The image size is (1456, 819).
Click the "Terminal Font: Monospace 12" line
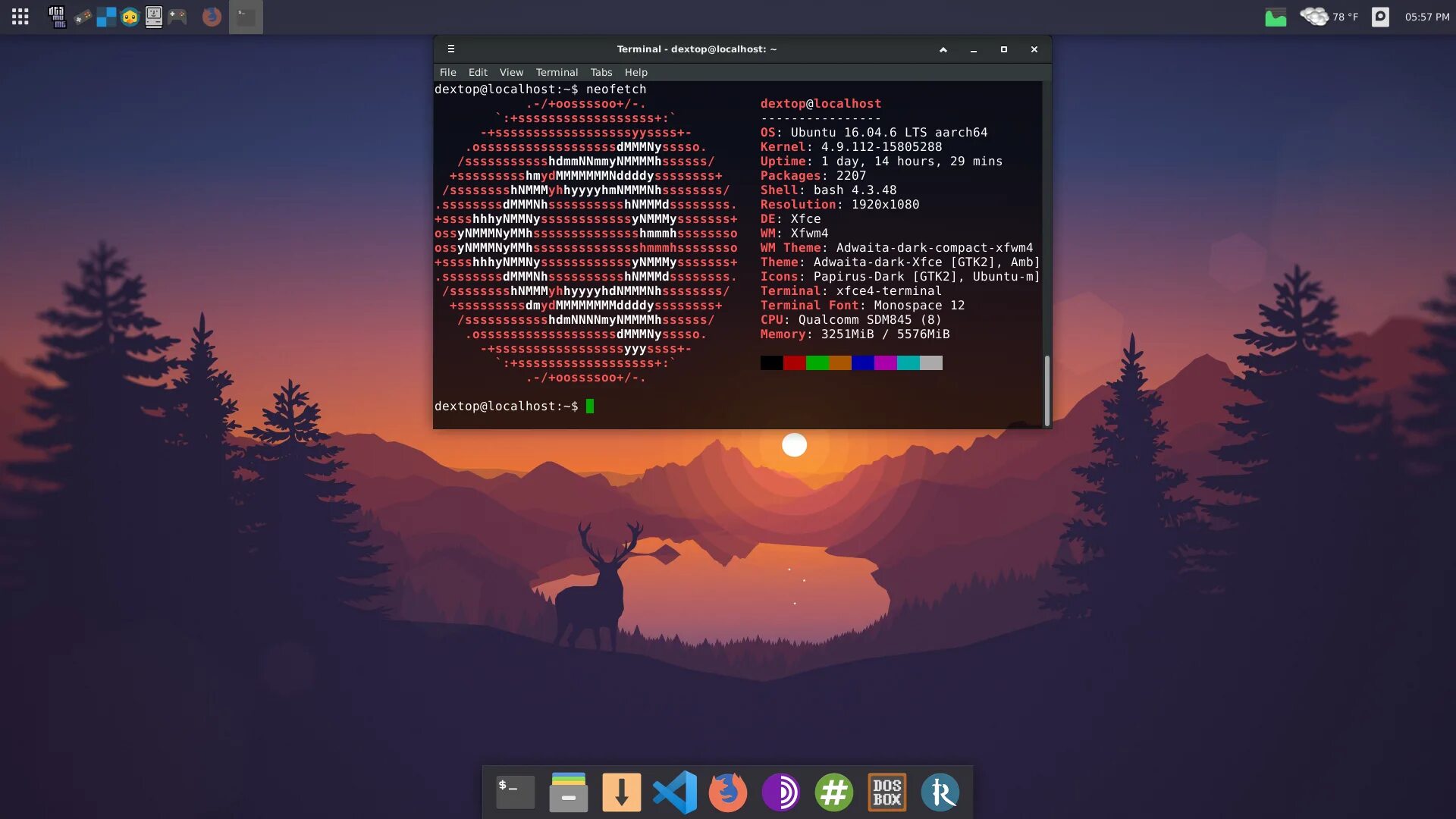point(862,306)
